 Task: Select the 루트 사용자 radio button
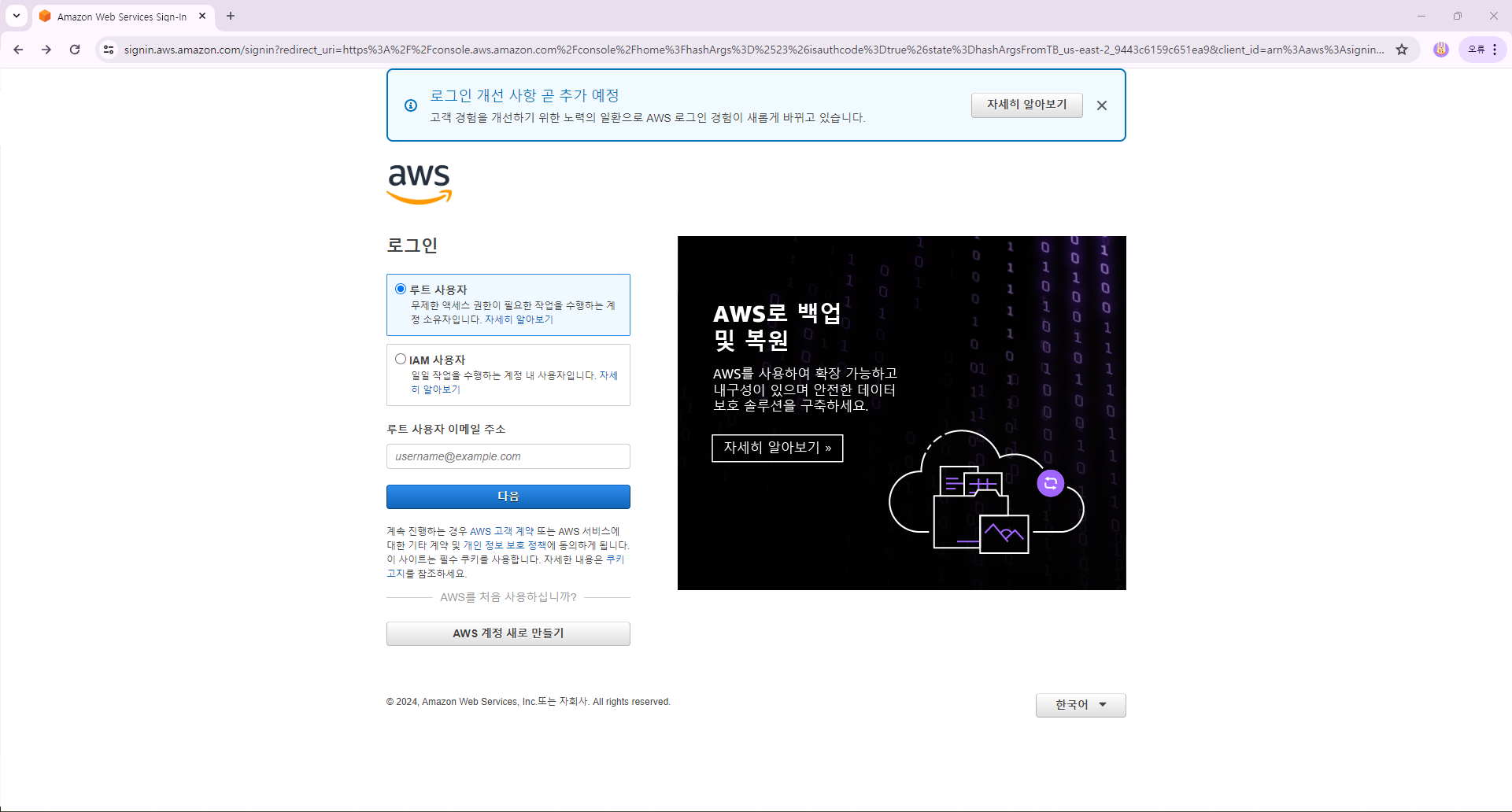(x=401, y=289)
